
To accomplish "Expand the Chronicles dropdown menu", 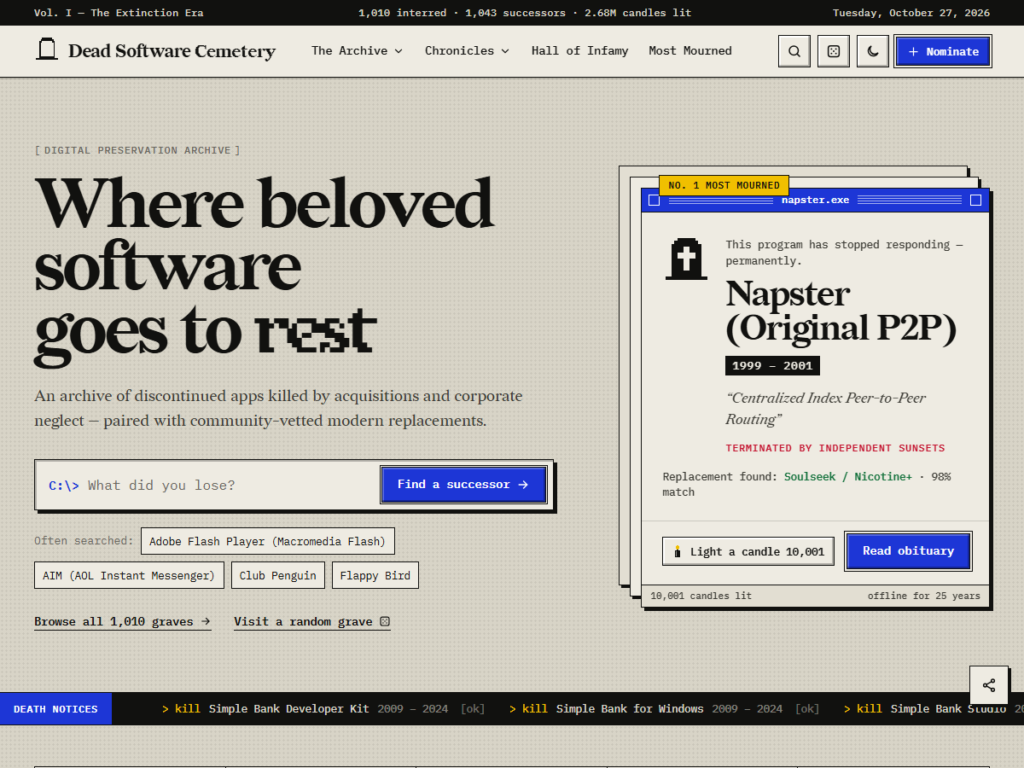I will pyautogui.click(x=466, y=51).
